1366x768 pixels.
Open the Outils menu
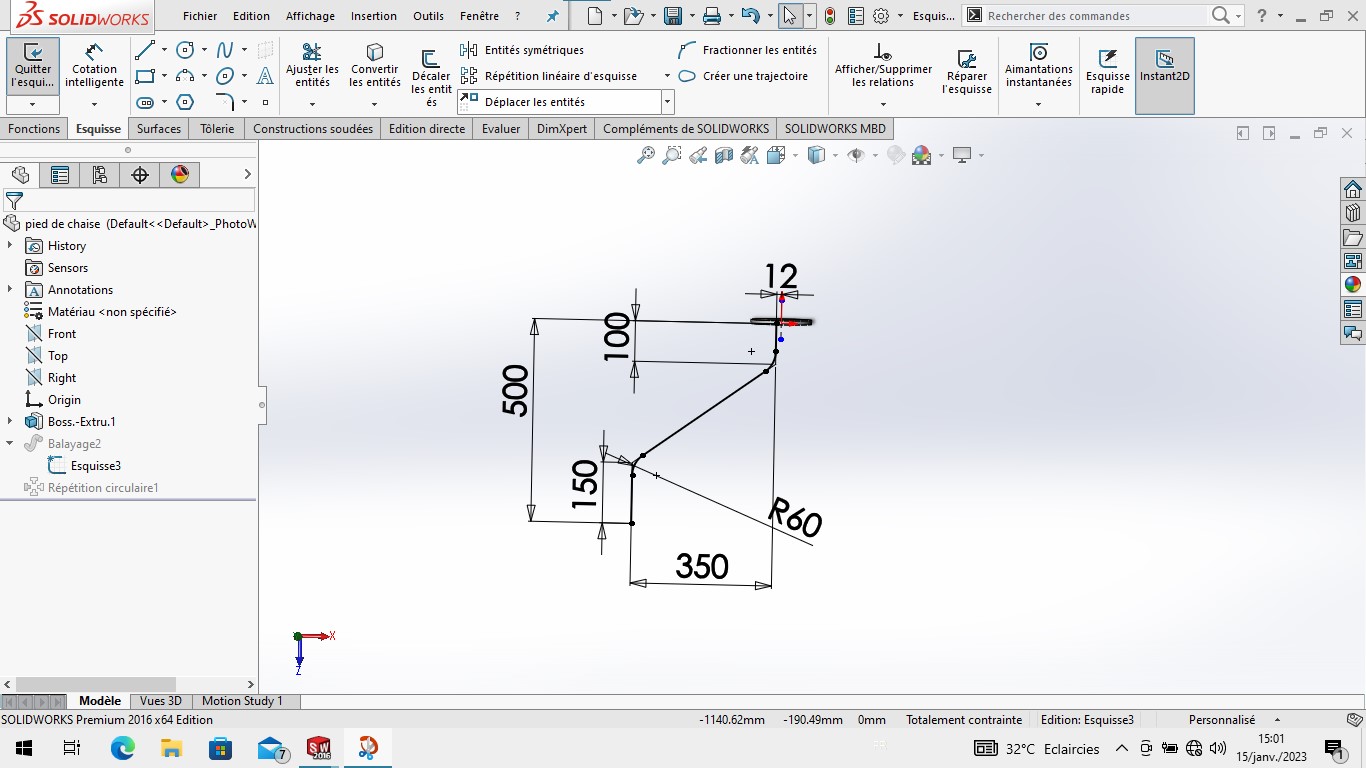pyautogui.click(x=428, y=16)
